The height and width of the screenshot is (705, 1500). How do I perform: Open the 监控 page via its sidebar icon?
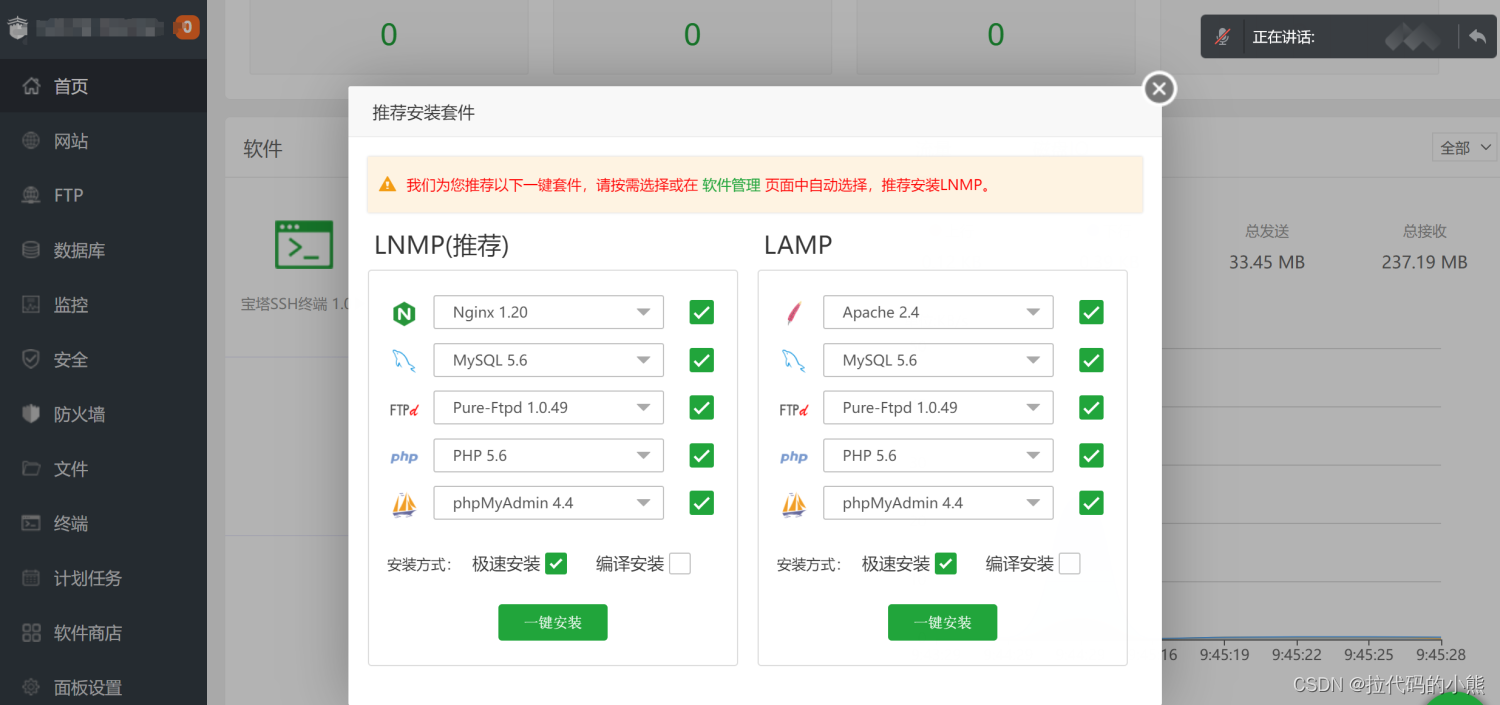(68, 304)
